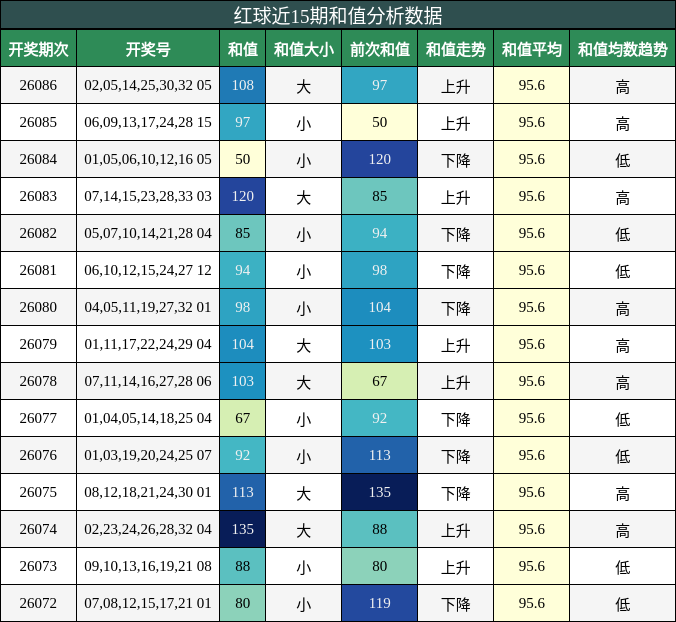This screenshot has width=676, height=622.
Task: Click 95.6 average cell in row 26079
Action: [x=532, y=344]
